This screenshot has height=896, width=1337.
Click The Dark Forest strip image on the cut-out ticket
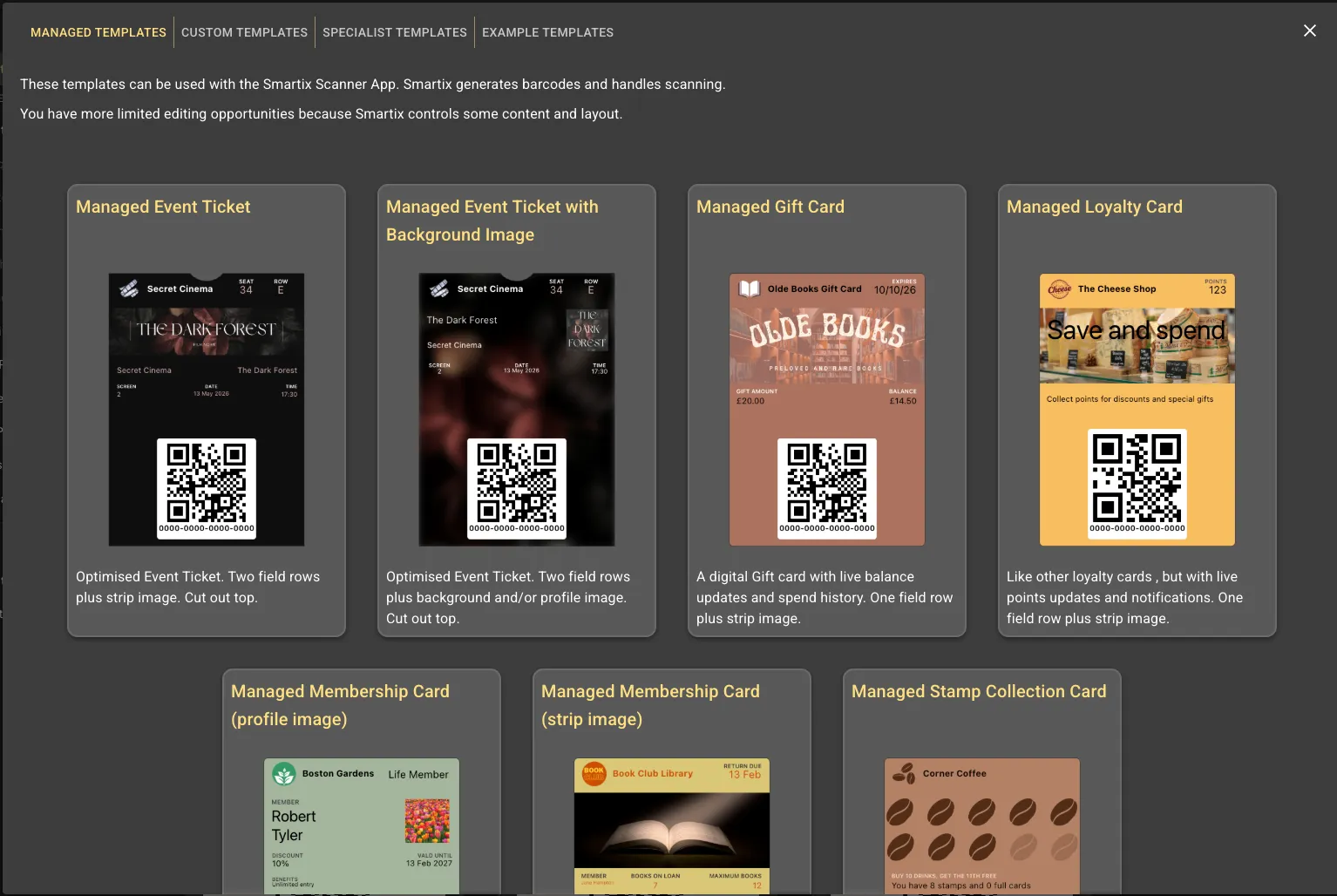tap(207, 331)
